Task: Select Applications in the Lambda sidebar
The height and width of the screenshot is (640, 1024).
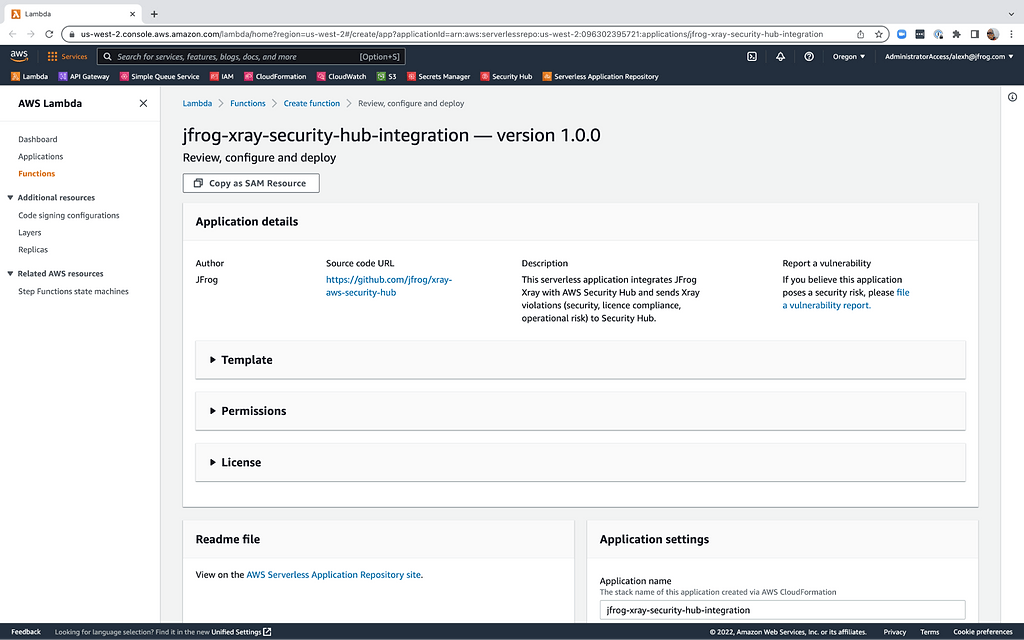Action: tap(40, 157)
